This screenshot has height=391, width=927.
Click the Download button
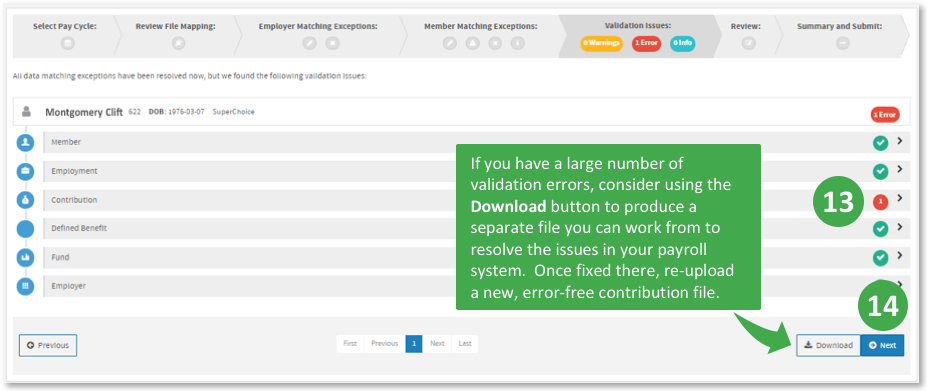pos(828,345)
